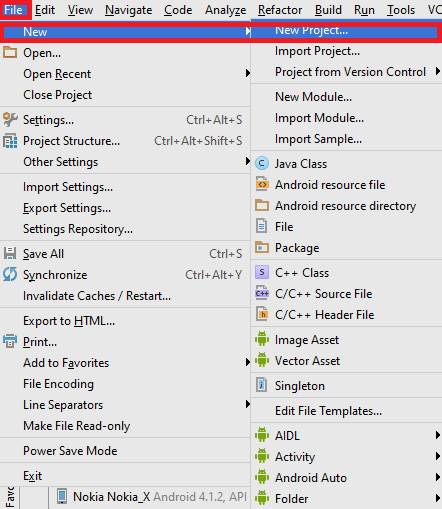Screen dimensions: 442x509
Task: Click the Synchronize refresh icon
Action: tap(10, 274)
